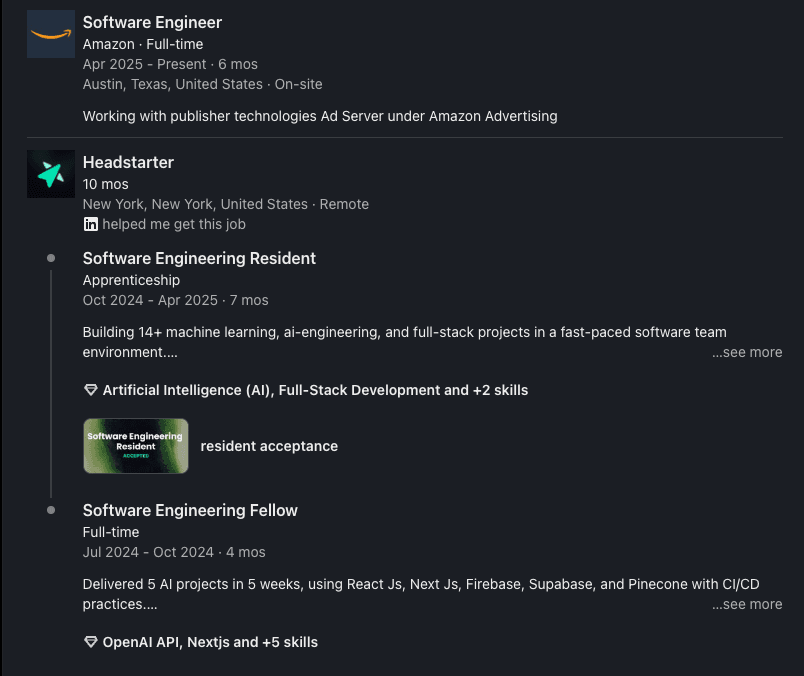Click the LinkedIn icon beside "helped me get this job"
Screen dimensions: 804x676
[x=91, y=225]
